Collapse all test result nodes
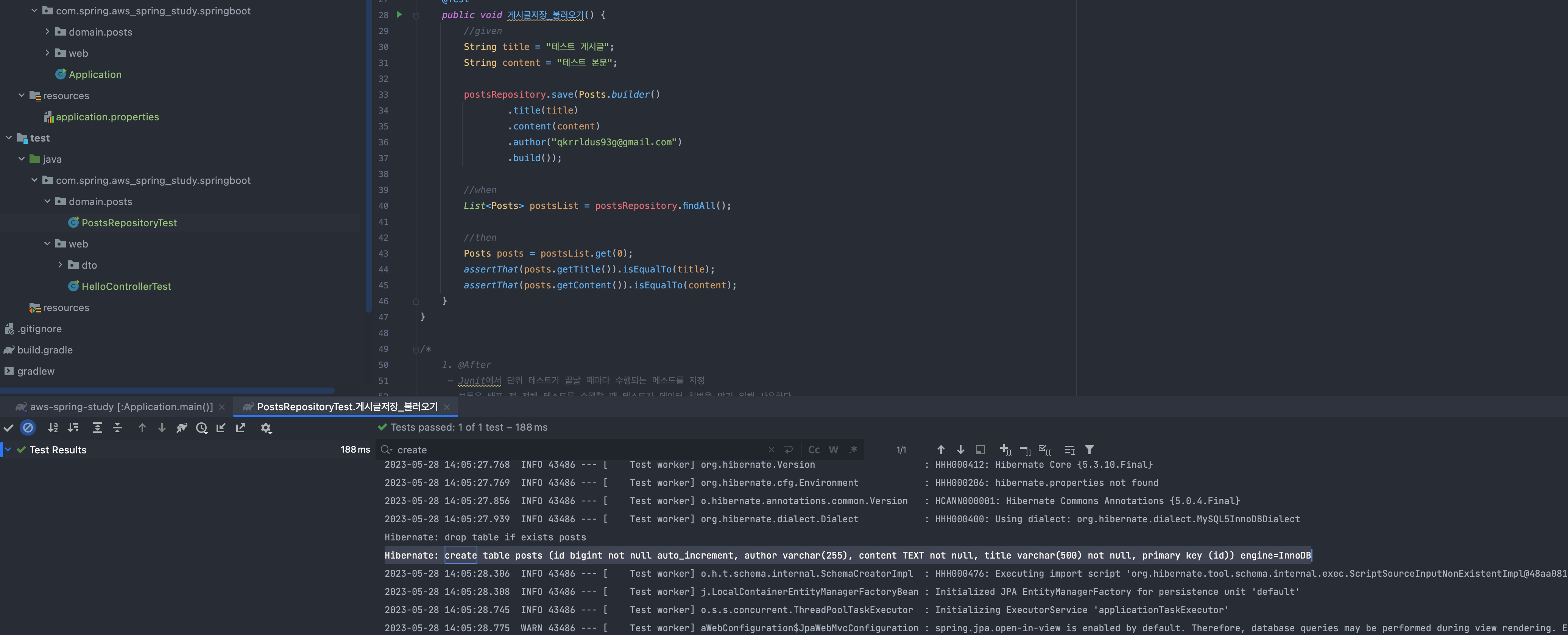The width and height of the screenshot is (1568, 635). pos(117,428)
